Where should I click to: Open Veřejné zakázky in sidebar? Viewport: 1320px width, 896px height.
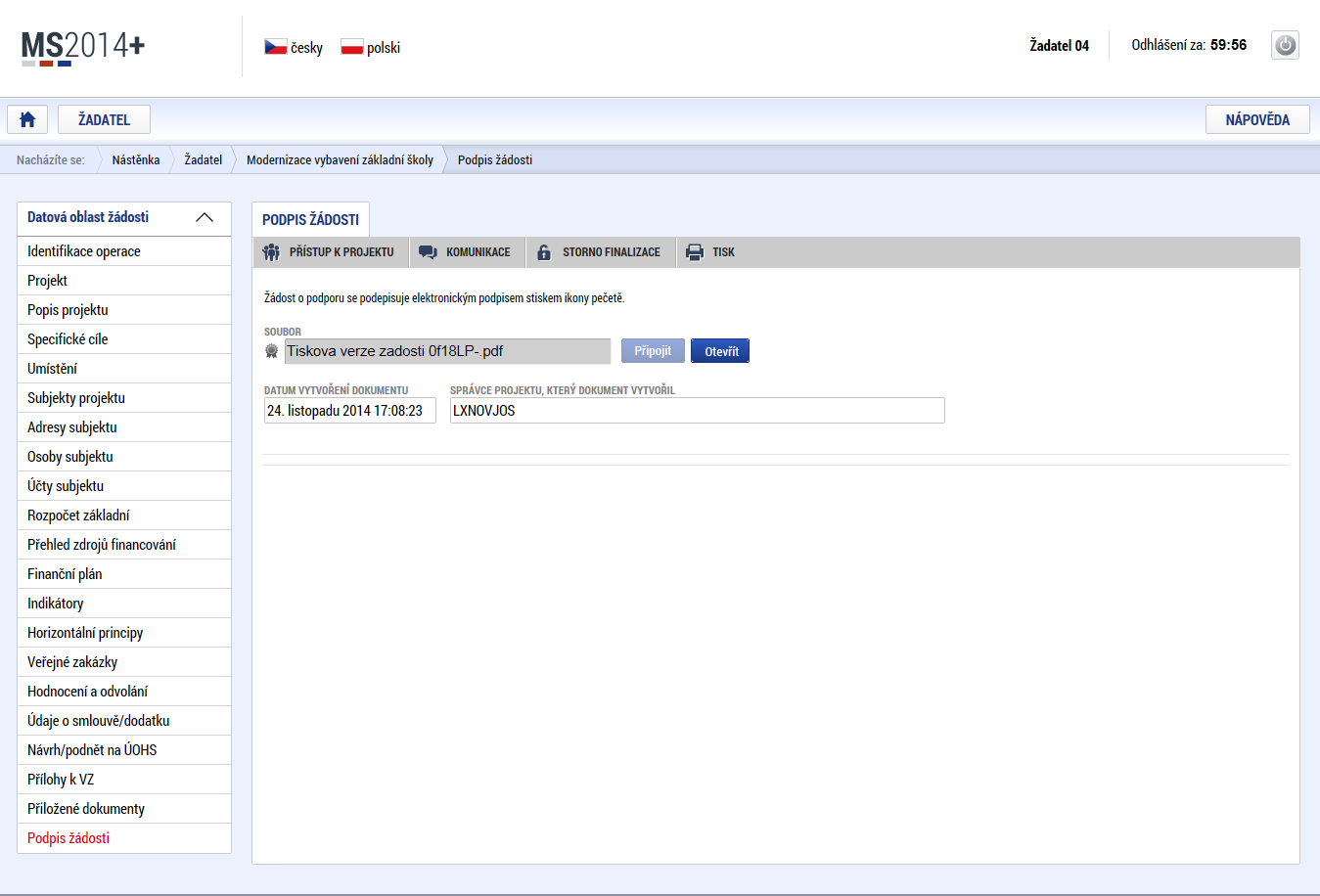[124, 662]
